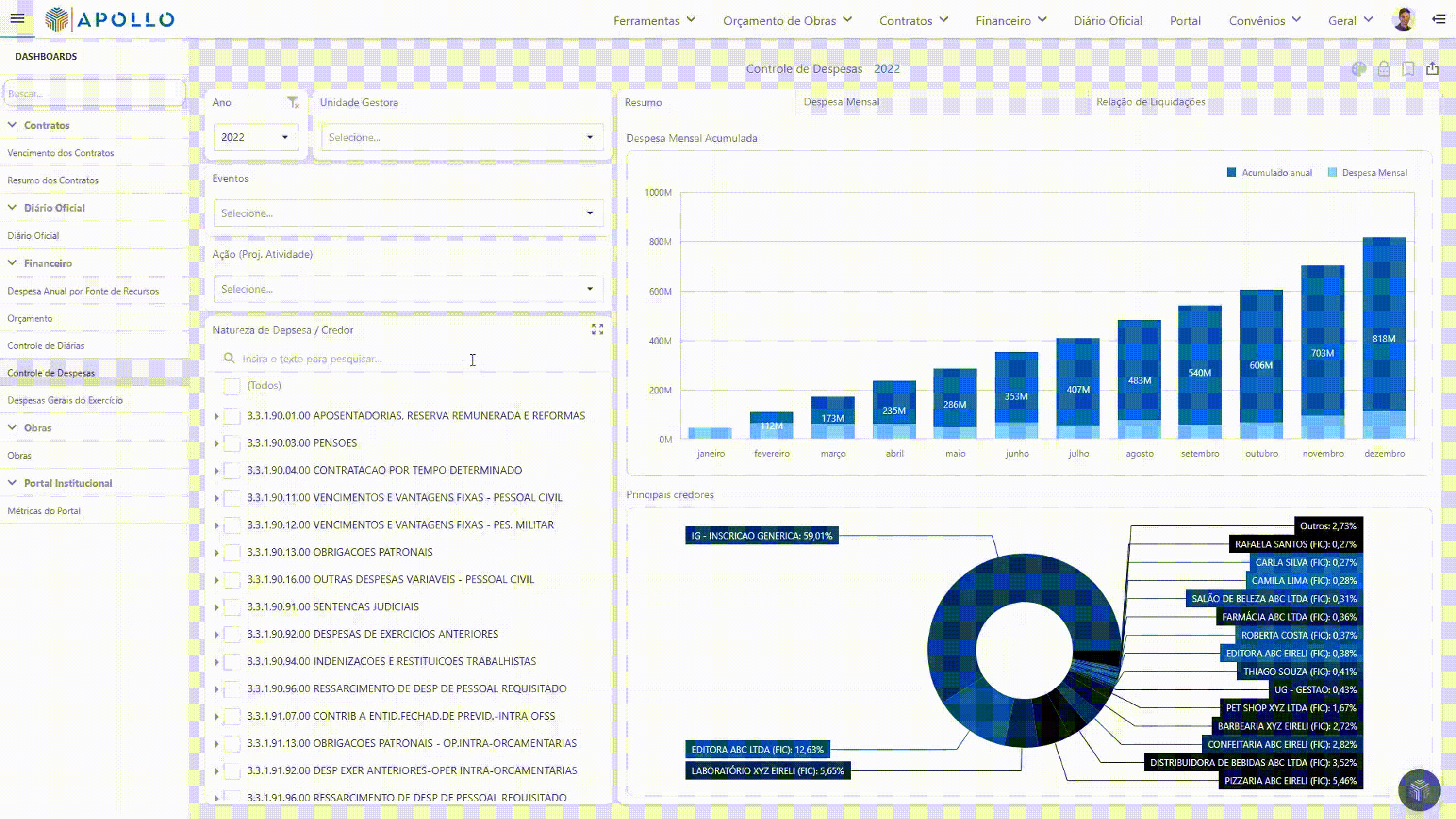This screenshot has width=1456, height=819.
Task: Switch to Relação de Liquidações tab
Action: 1265,102
